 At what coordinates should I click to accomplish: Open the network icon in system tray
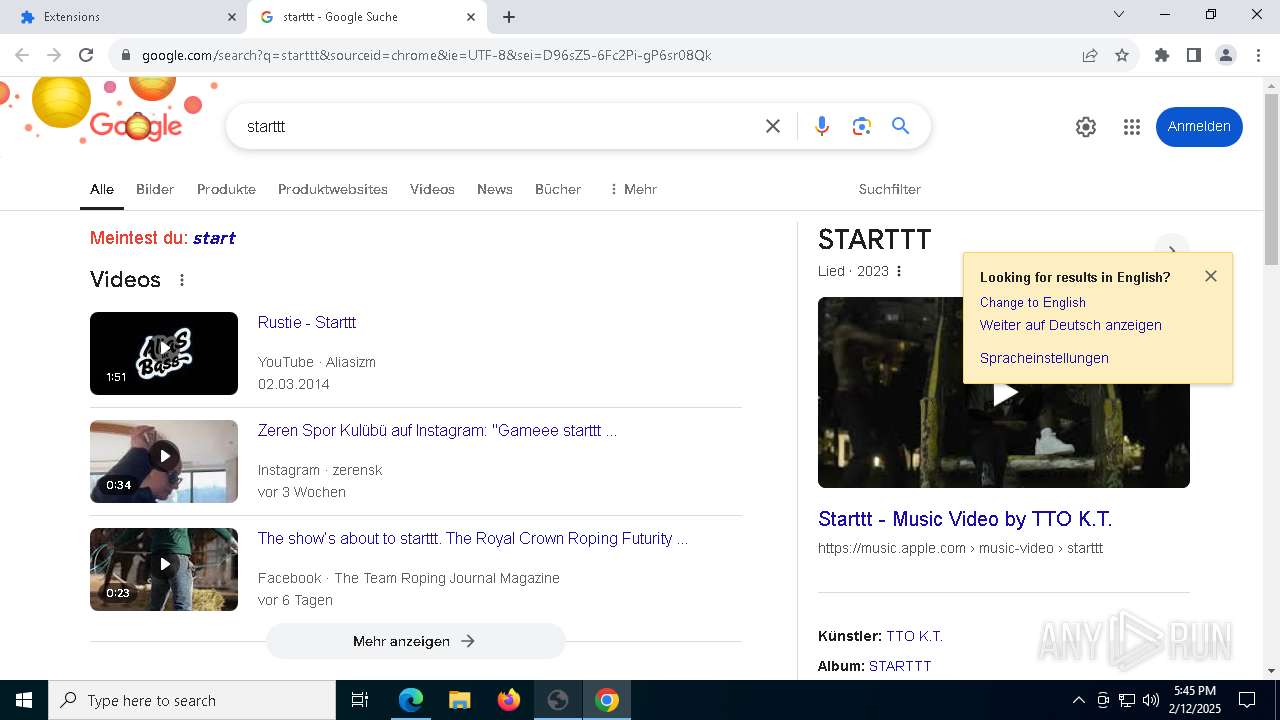click(1127, 700)
